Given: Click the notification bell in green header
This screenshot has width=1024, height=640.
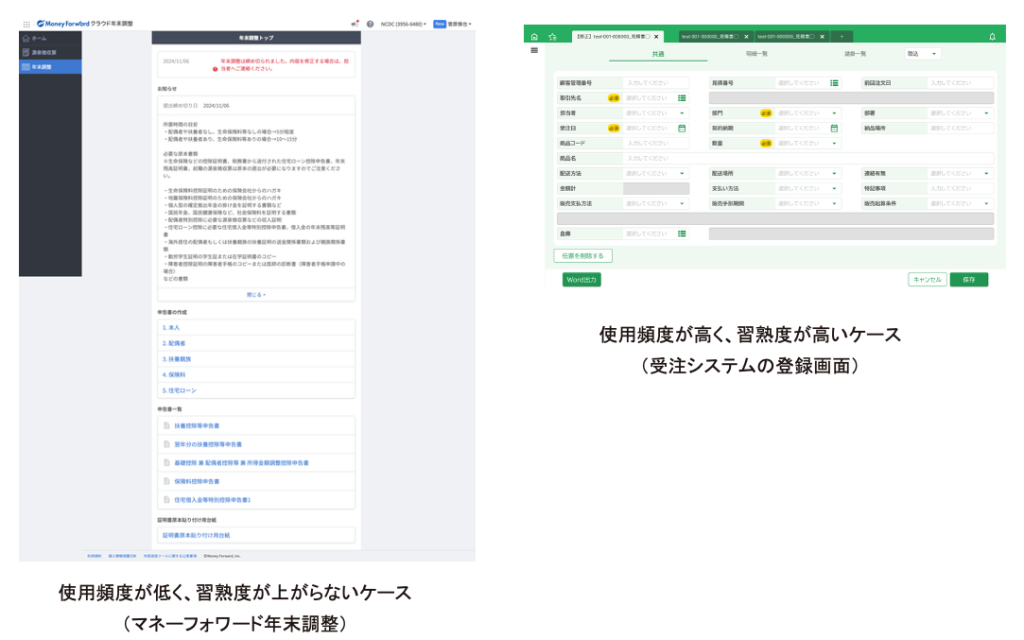Looking at the screenshot, I should click(991, 37).
